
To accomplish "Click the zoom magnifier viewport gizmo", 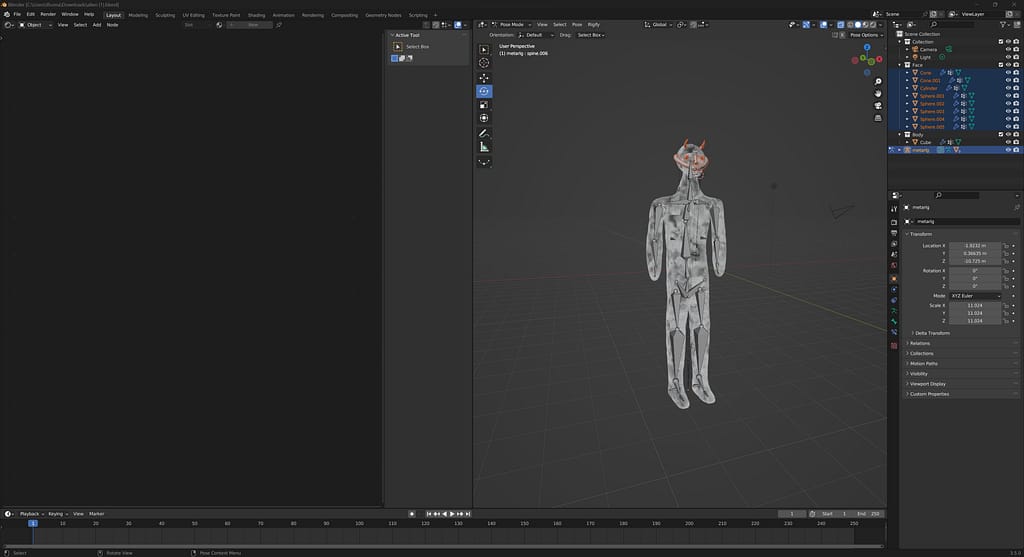I will pos(878,81).
